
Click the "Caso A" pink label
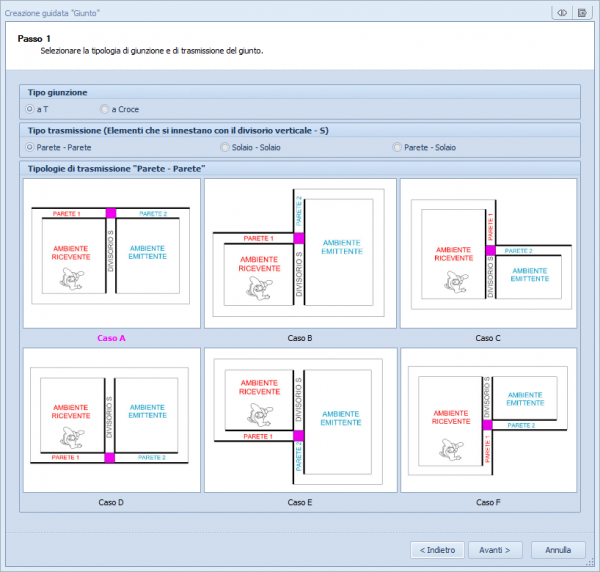pyautogui.click(x=111, y=338)
